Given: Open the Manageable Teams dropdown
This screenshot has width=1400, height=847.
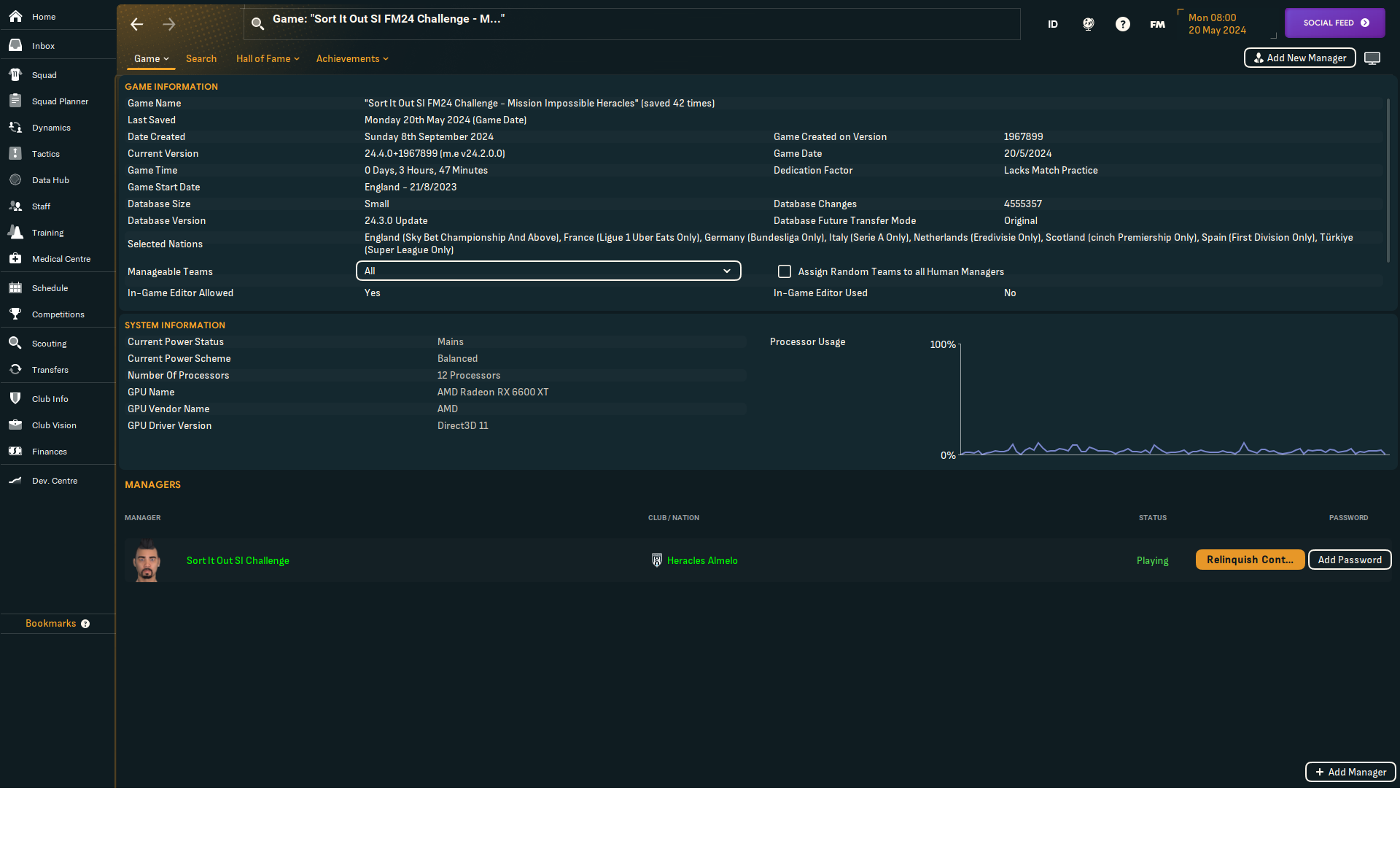Looking at the screenshot, I should [548, 271].
